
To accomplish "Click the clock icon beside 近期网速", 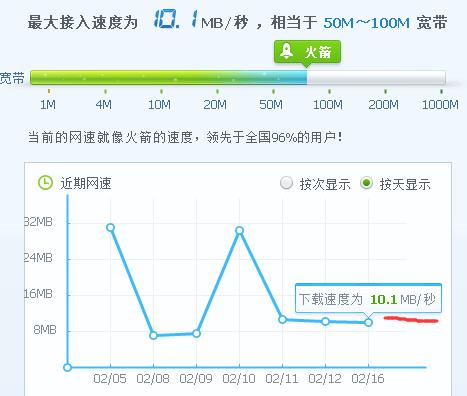I will point(45,183).
